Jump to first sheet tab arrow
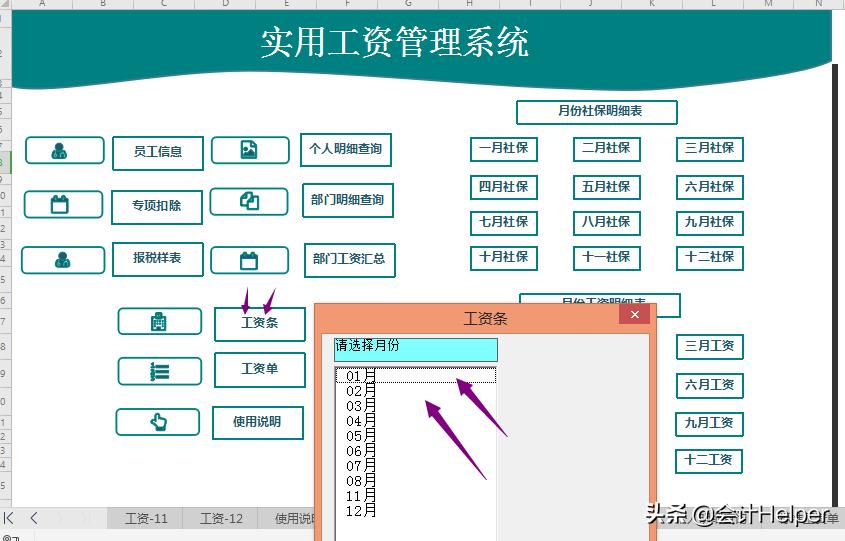Screen dimensions: 845x541 (9, 518)
